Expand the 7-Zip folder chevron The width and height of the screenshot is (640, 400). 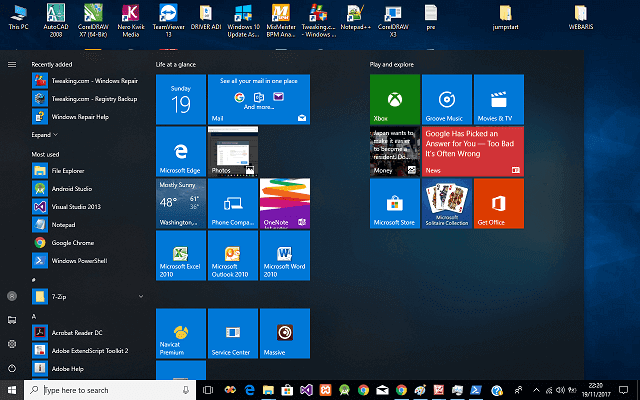(141, 296)
